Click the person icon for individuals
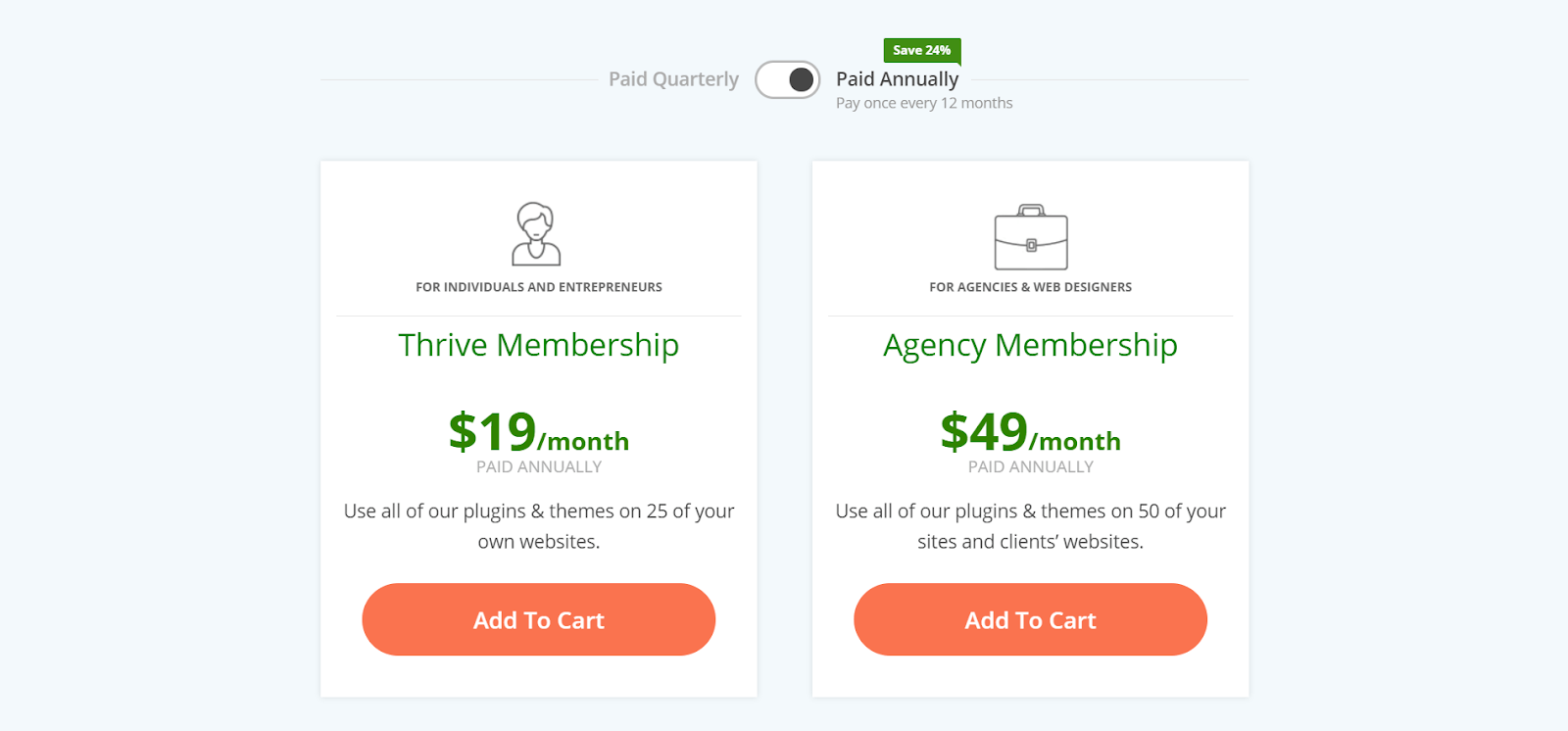 coord(536,234)
